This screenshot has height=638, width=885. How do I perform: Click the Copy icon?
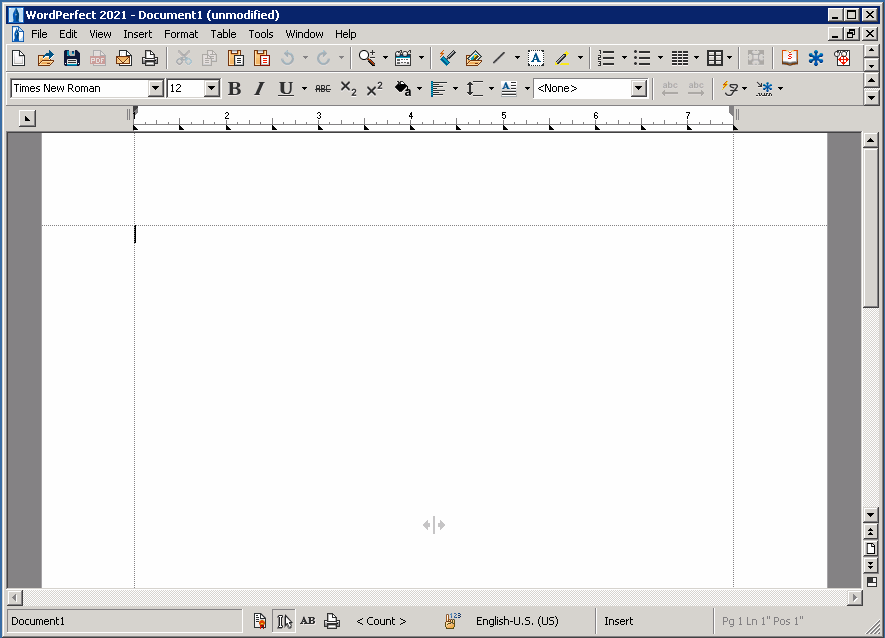pos(209,58)
